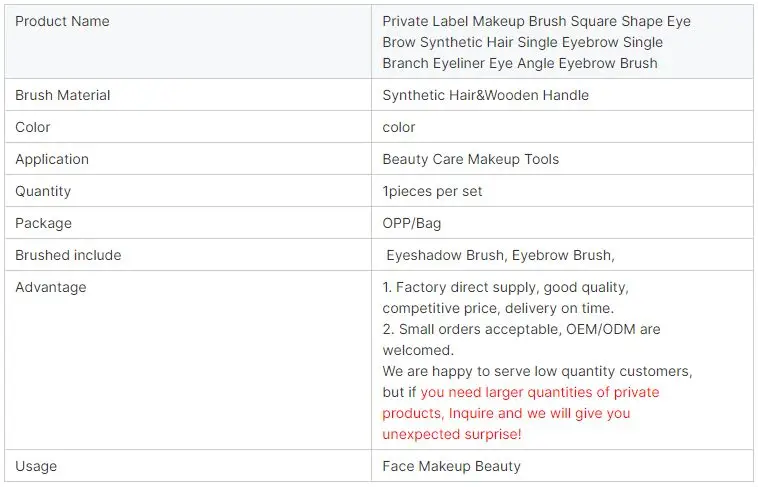Select the Brush Material label
This screenshot has width=758, height=487.
tap(63, 95)
